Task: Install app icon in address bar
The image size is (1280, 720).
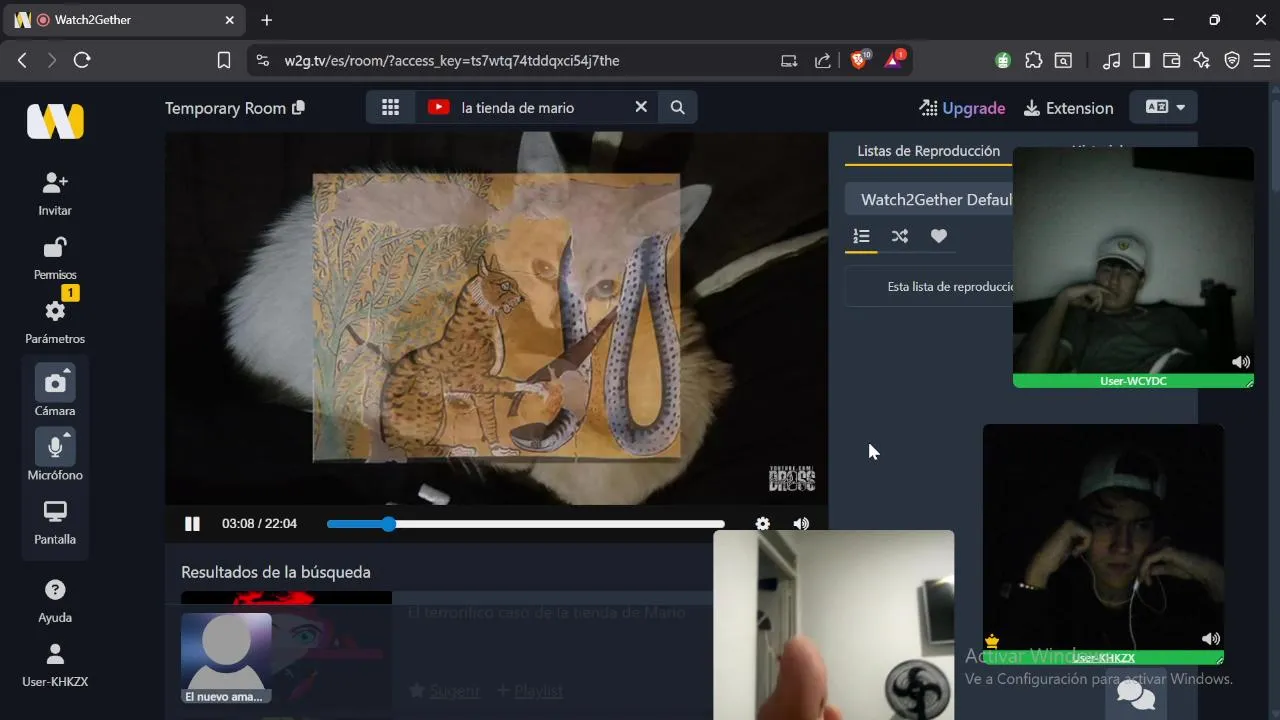Action: click(x=789, y=60)
